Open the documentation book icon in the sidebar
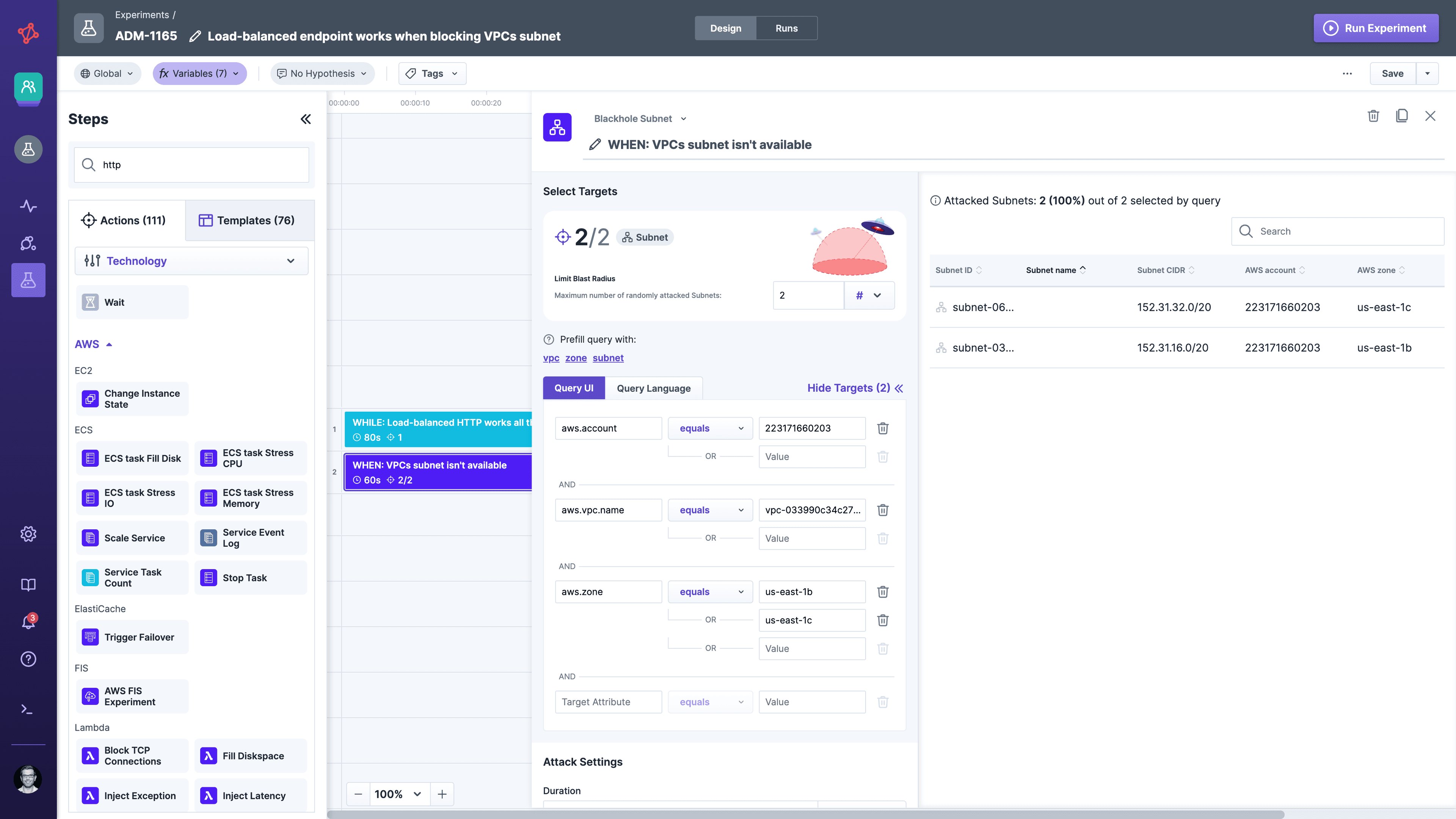This screenshot has height=819, width=1456. (28, 584)
